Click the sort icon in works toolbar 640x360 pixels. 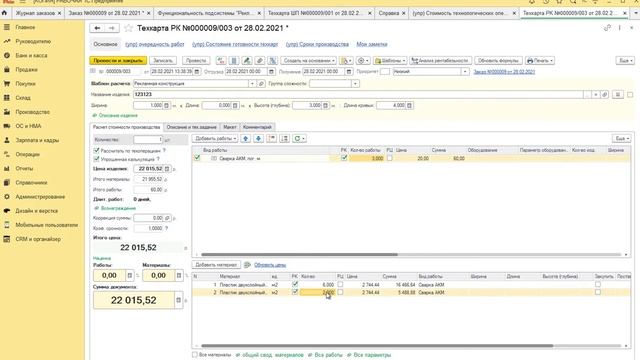(284, 139)
